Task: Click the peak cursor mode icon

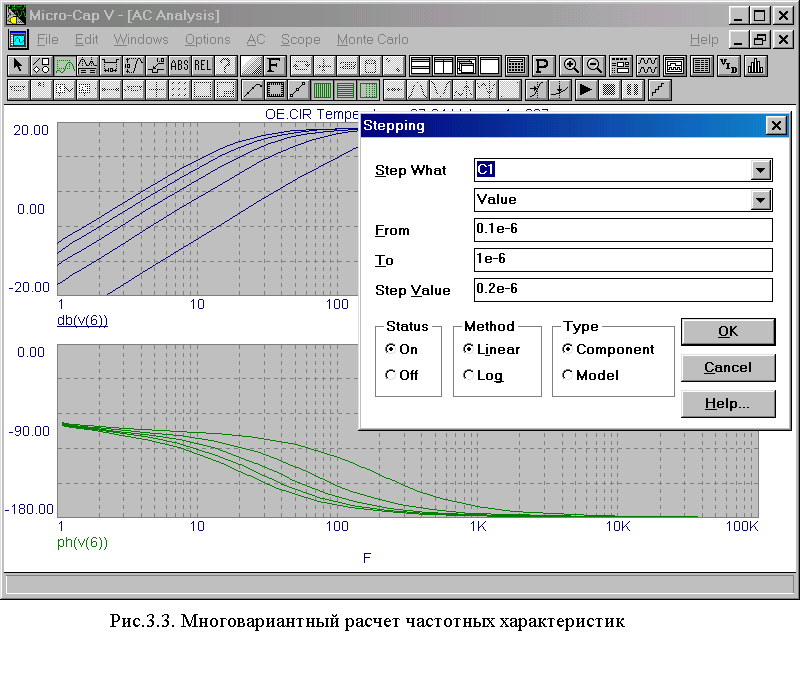Action: point(417,90)
